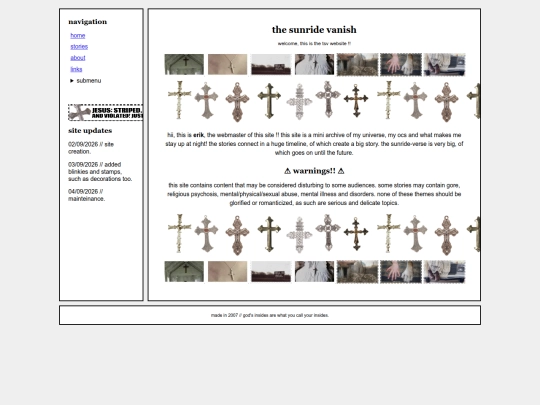540x405 pixels.
Task: Click the 'made in 2007' footer text
Action: (x=270, y=315)
